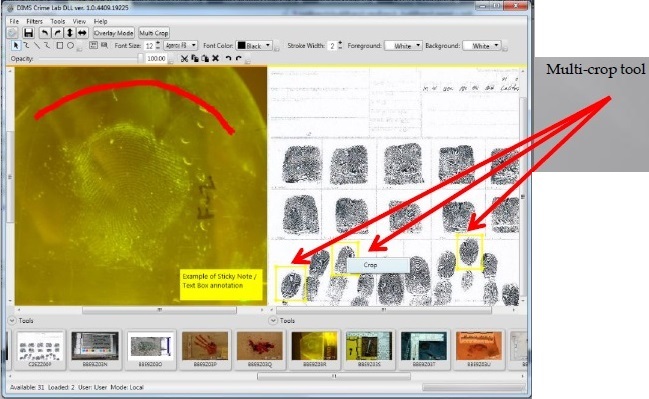Select the thumbnail ending in 203S
Image resolution: width=649 pixels, height=399 pixels.
pos(369,349)
